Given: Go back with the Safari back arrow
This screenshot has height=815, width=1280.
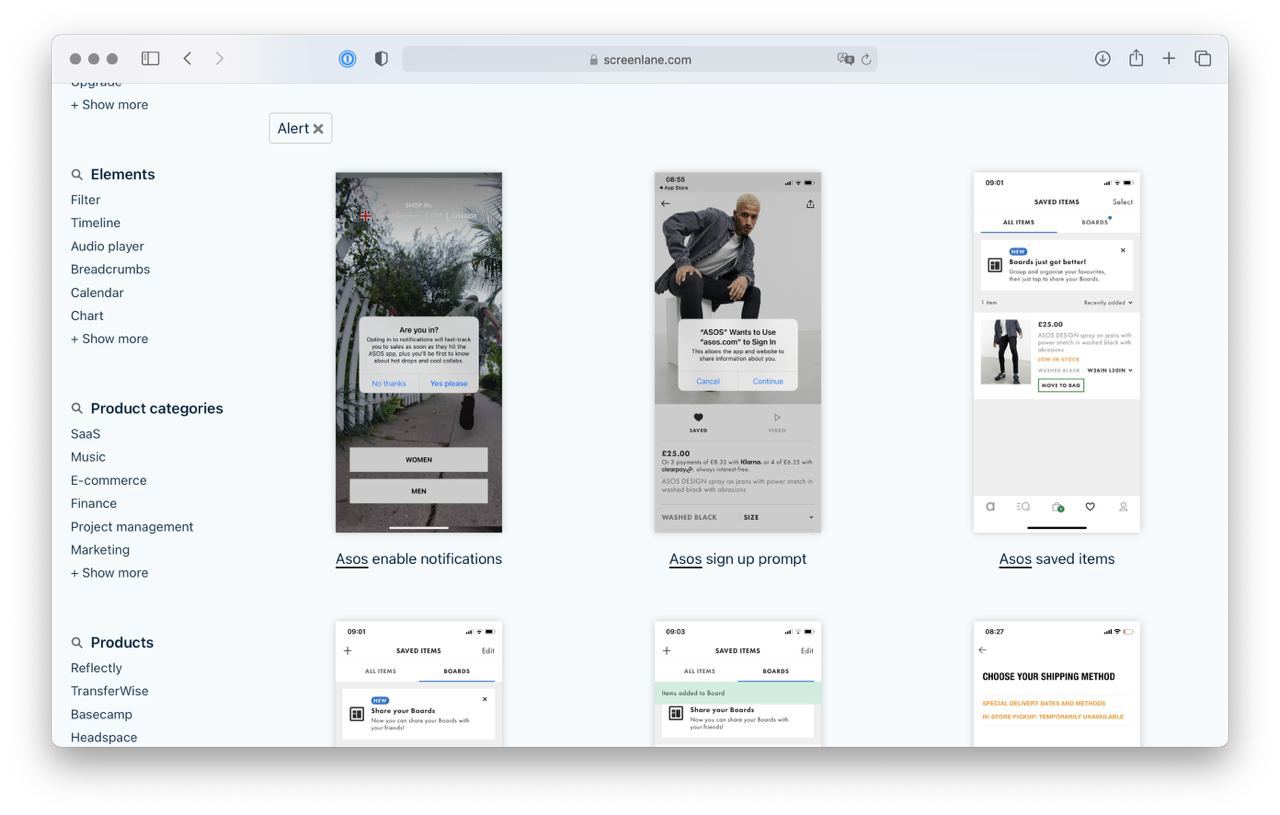Looking at the screenshot, I should coord(187,59).
